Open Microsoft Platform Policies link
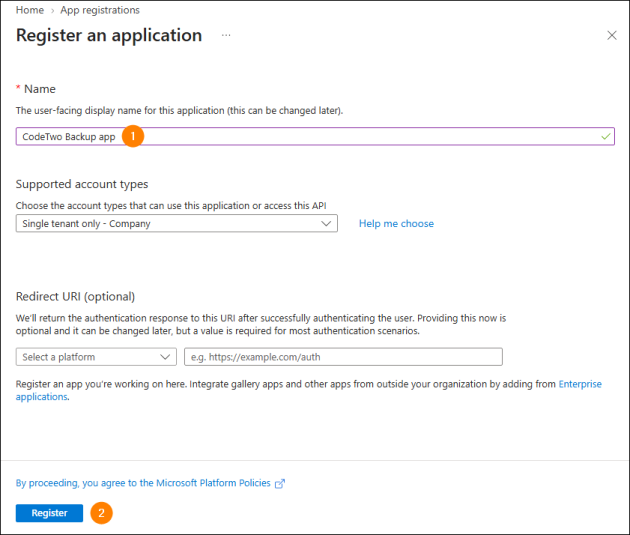 coord(143,483)
